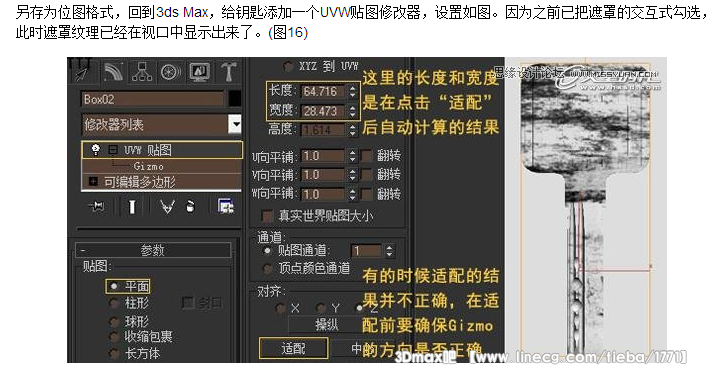Click the 高度 spinner arrows
Screen dimensions: 716x374
click(x=352, y=130)
